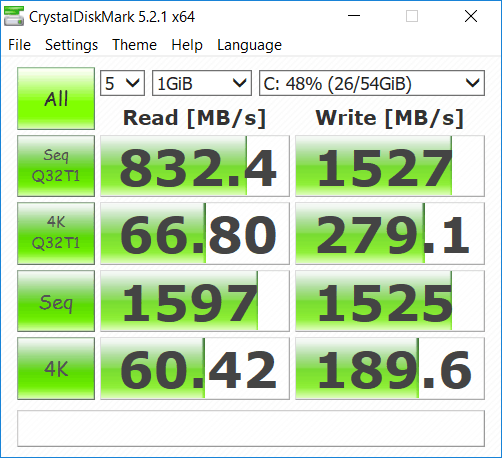Screen dimensions: 502x458
Task: Run the Seq benchmark button
Action: click(x=56, y=301)
